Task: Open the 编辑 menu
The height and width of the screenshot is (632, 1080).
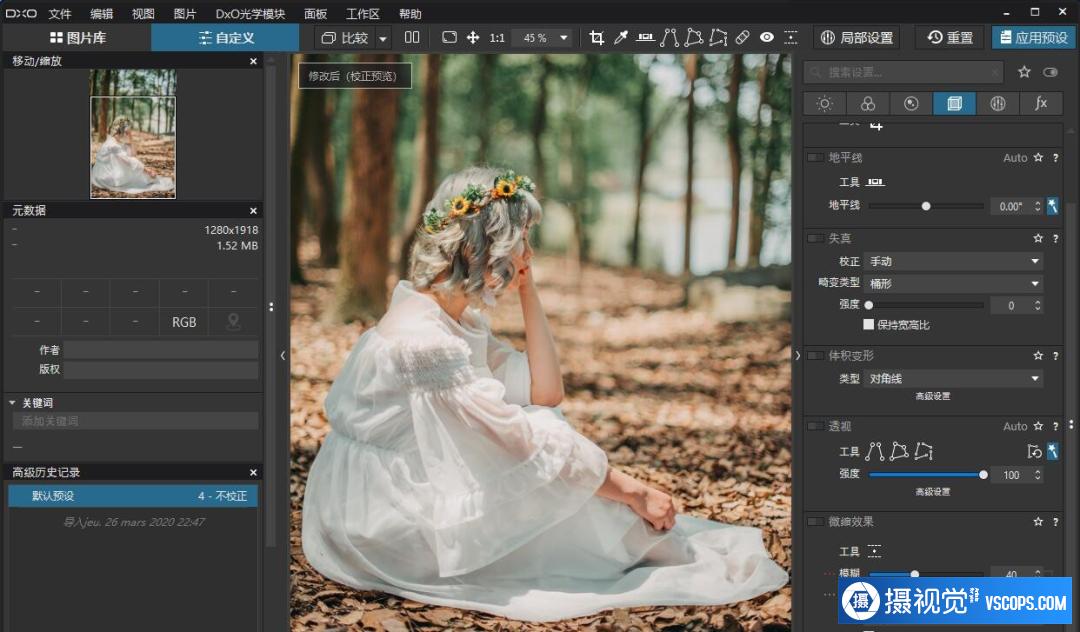Action: 101,14
